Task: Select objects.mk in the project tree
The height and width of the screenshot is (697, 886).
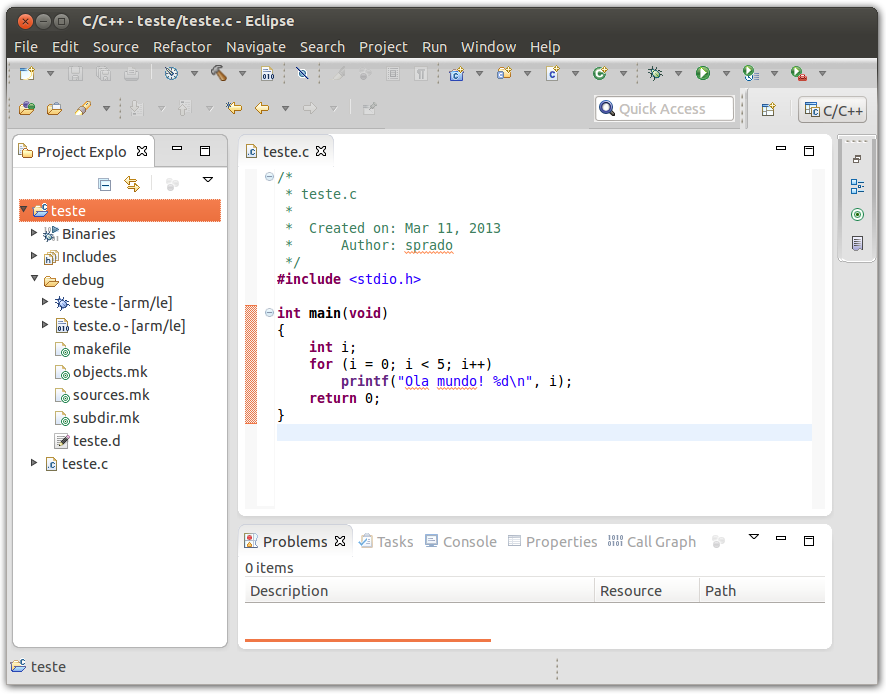Action: tap(101, 372)
